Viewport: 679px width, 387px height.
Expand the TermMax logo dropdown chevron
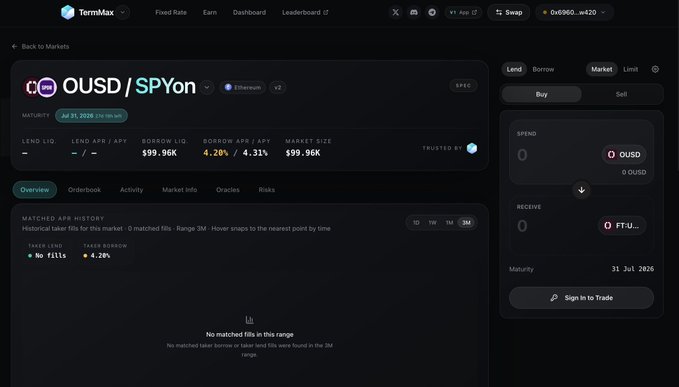point(123,12)
